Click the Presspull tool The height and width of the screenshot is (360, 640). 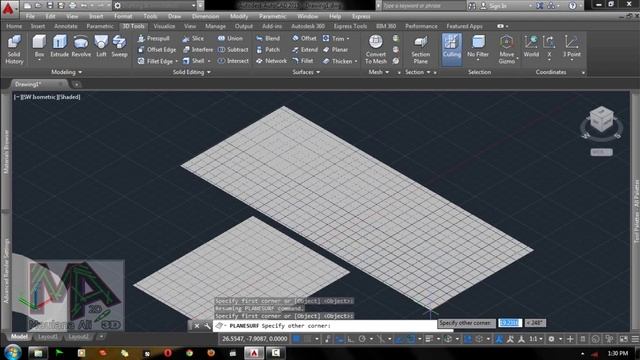153,38
